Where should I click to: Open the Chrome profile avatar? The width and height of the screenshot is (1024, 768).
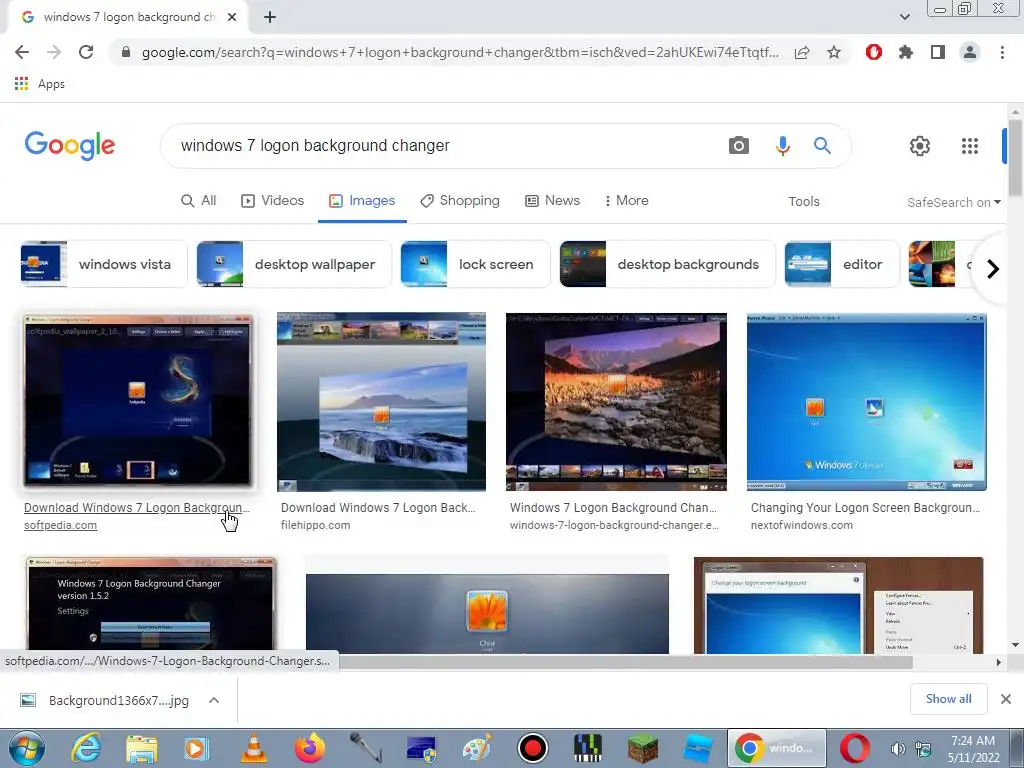click(970, 52)
